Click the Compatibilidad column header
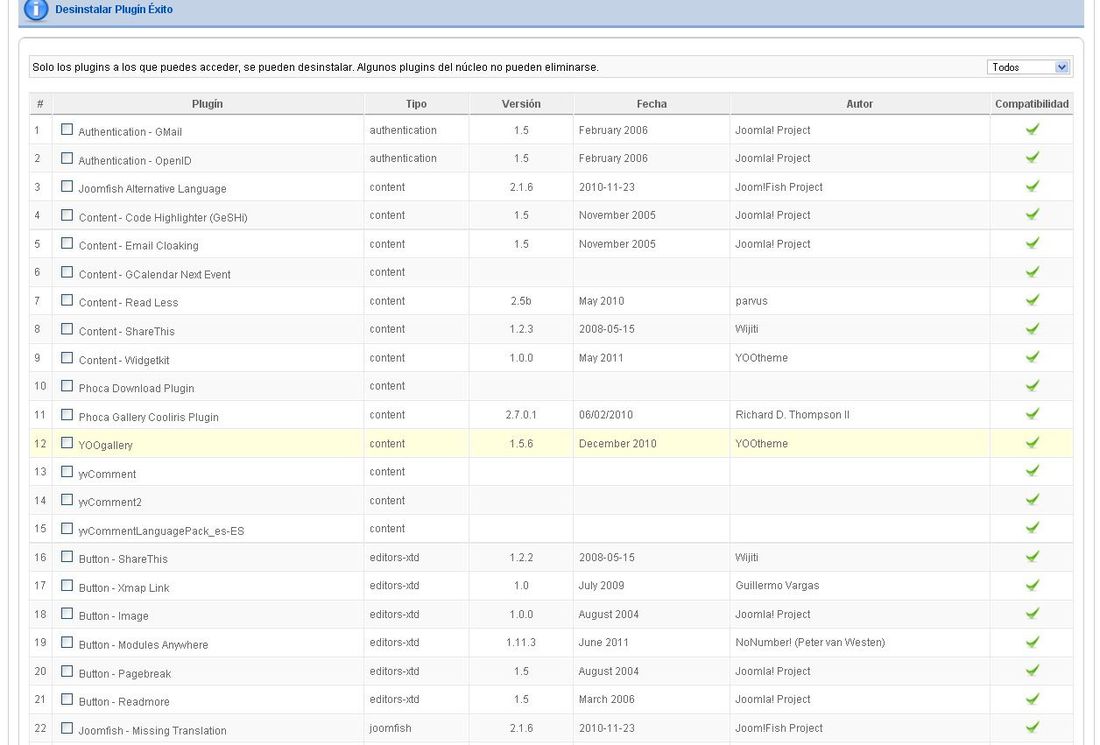 (x=1032, y=104)
